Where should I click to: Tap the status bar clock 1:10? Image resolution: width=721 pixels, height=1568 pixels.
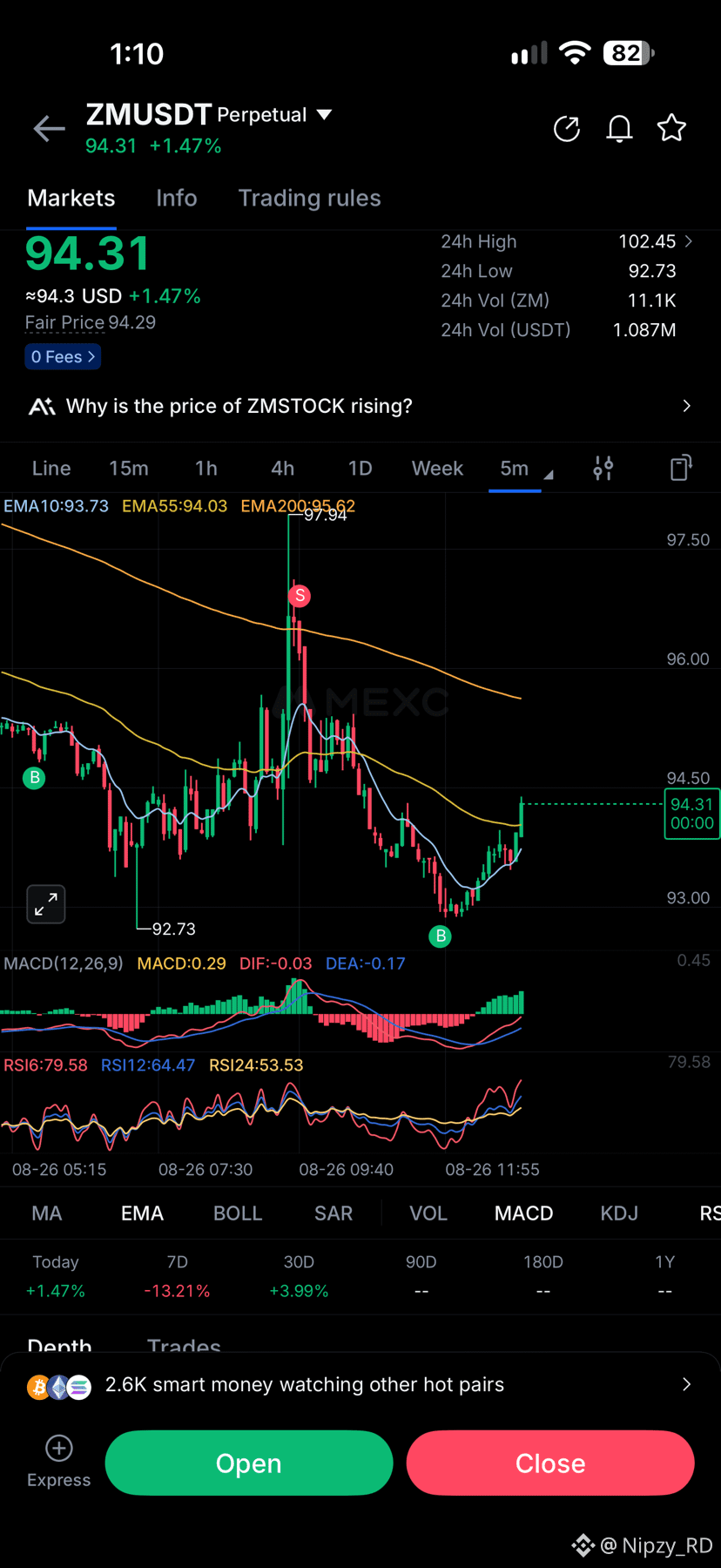[x=137, y=54]
